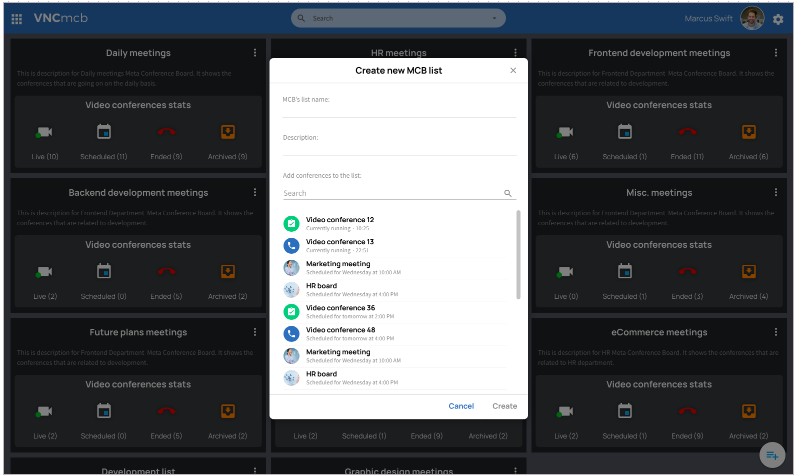Open Backend development meetings options menu
Image resolution: width=797 pixels, height=476 pixels.
(x=255, y=192)
